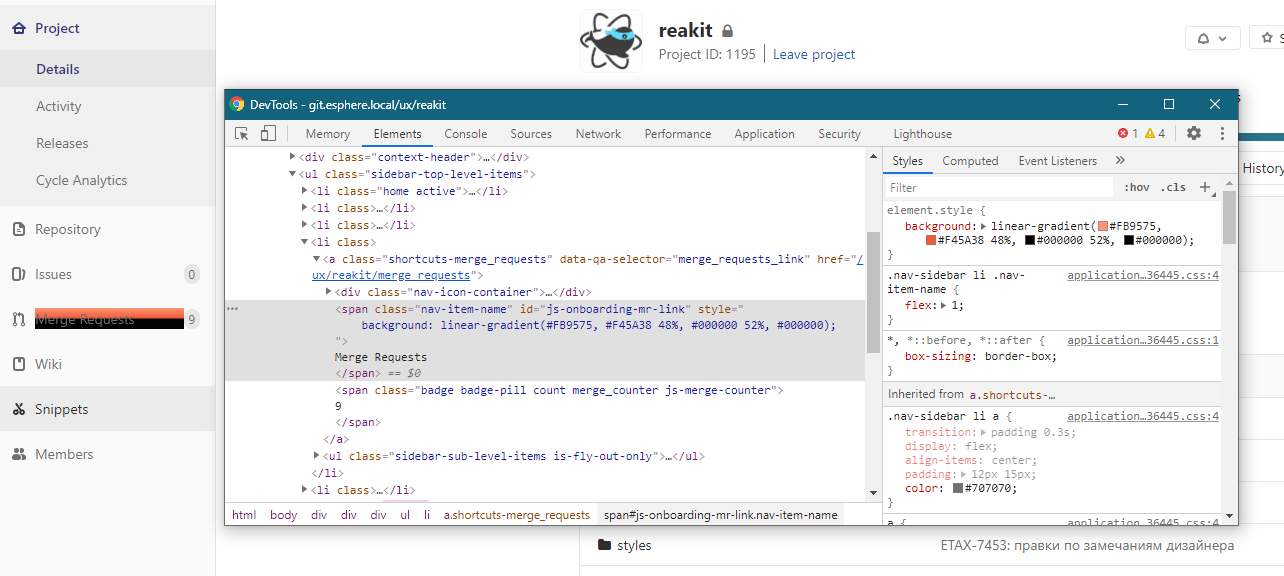Click the merge_requests href link in DOM
The image size is (1284, 576).
pos(390,275)
